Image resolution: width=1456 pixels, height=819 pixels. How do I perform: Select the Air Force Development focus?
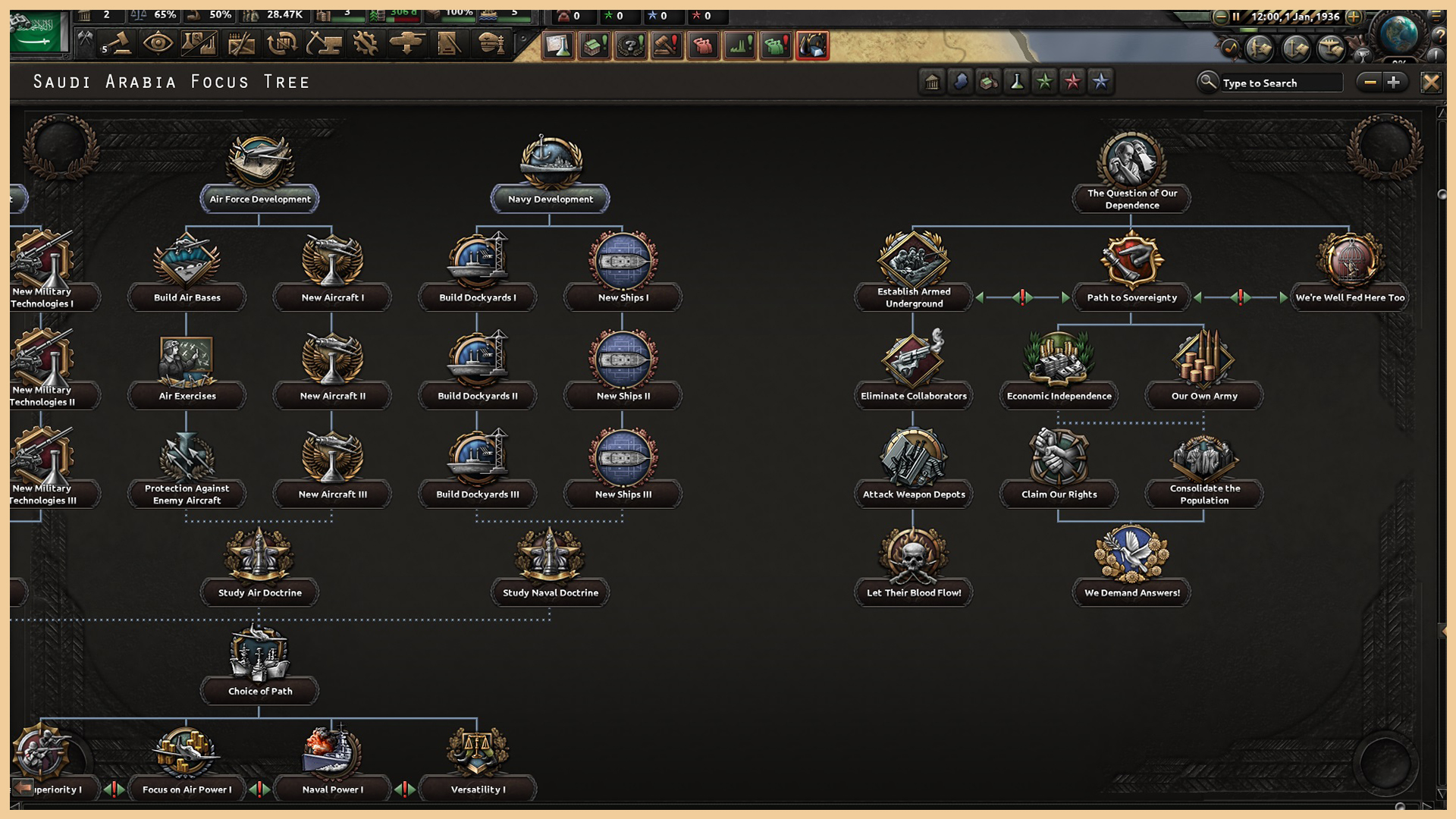[259, 174]
